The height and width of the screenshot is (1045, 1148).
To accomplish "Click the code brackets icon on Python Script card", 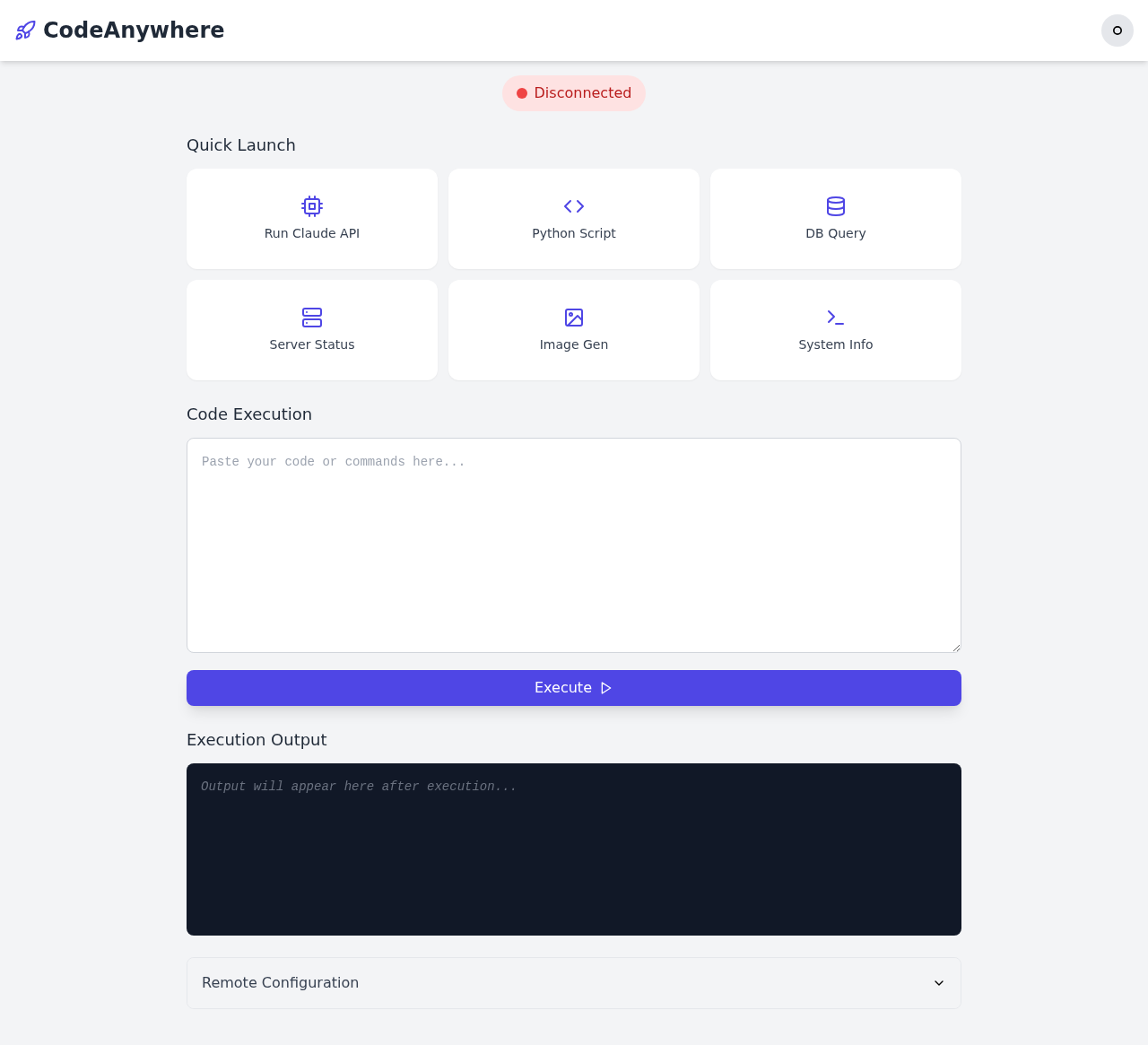I will (x=573, y=205).
